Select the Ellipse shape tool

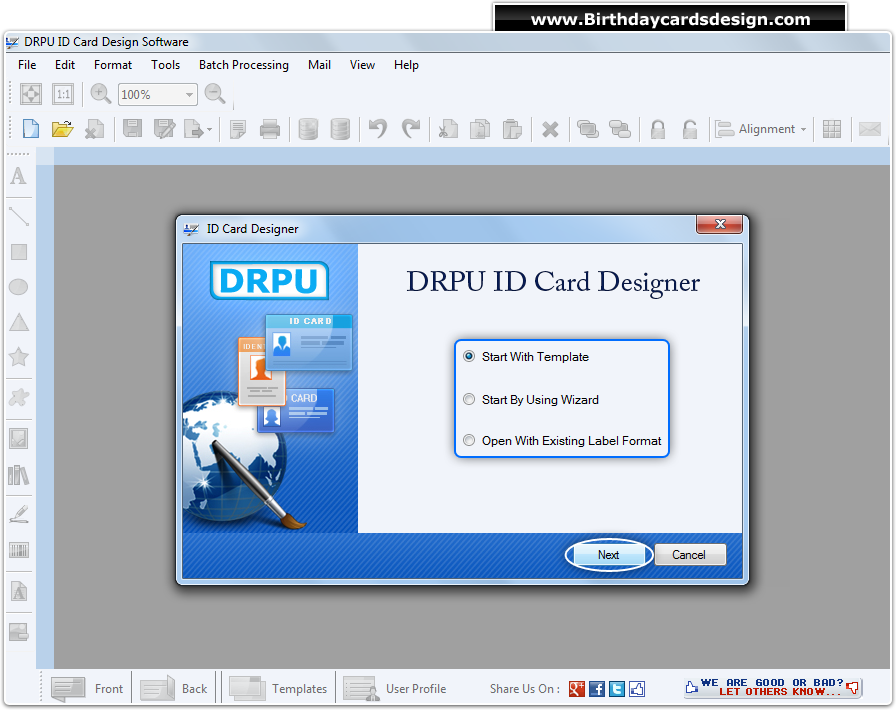[x=18, y=286]
